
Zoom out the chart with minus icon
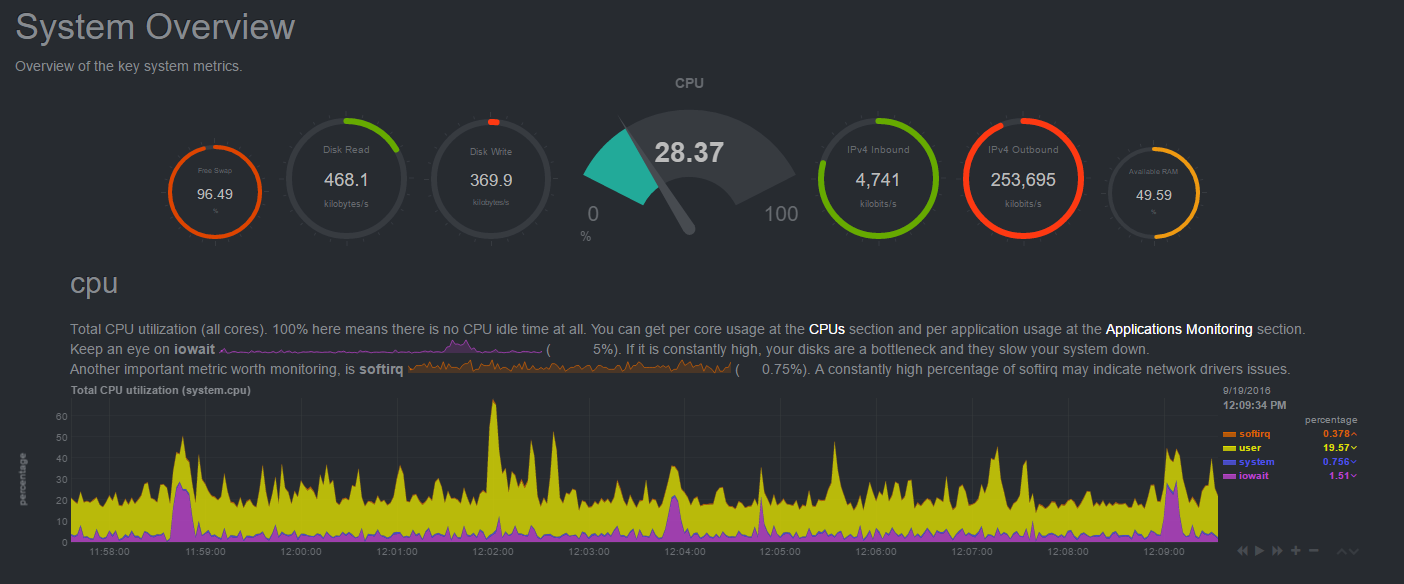tap(1314, 551)
